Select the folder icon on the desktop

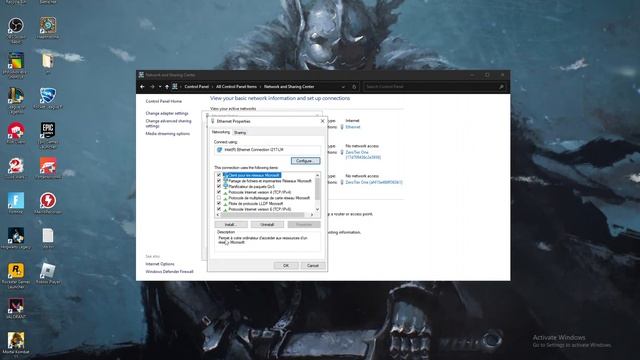pos(48,61)
